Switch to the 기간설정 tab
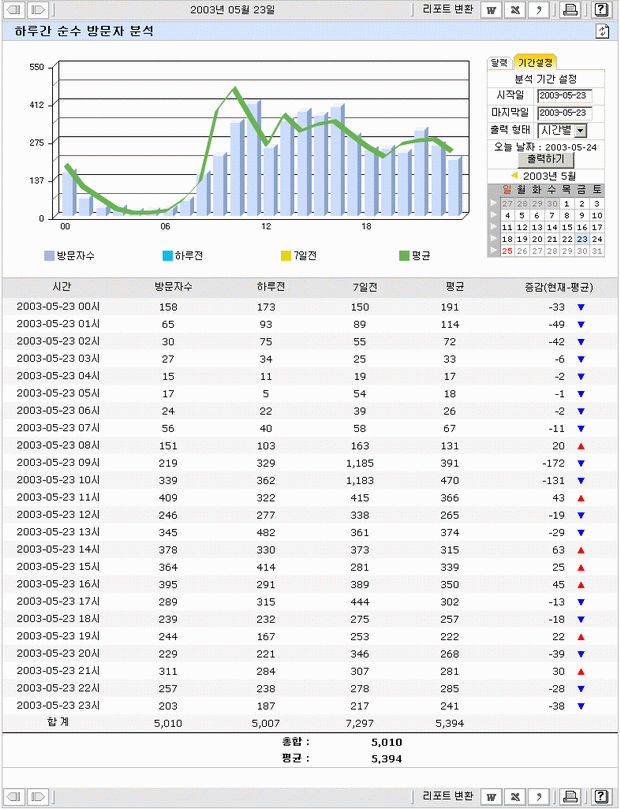Screen dimensions: 620x809 535,62
